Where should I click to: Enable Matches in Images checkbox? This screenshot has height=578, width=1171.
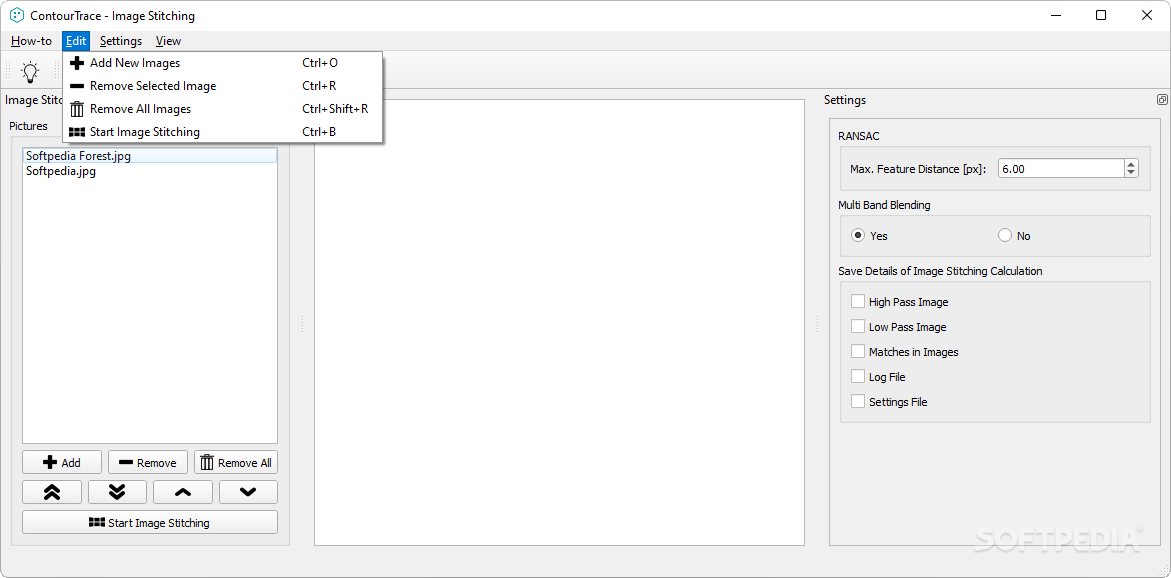coord(858,352)
